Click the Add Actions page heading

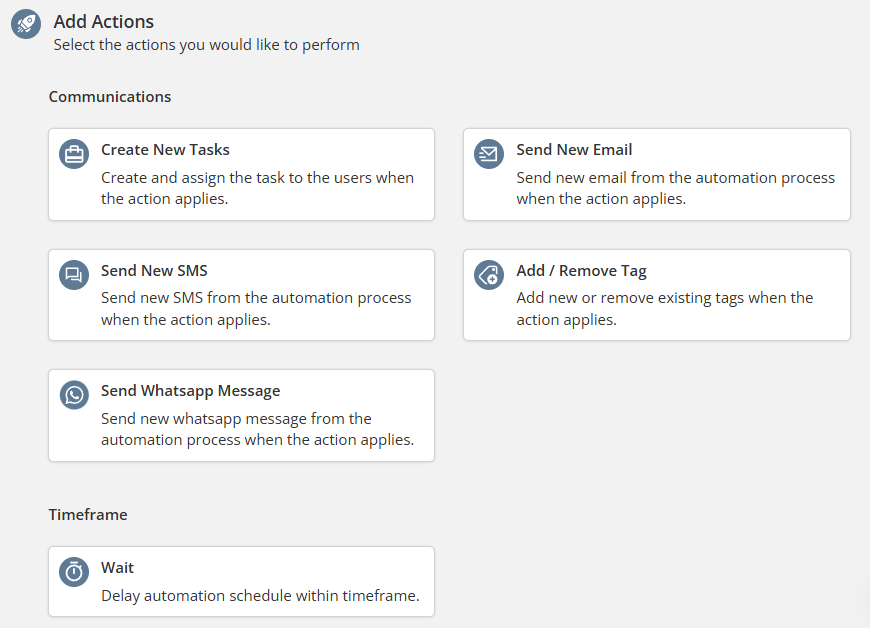pyautogui.click(x=104, y=22)
